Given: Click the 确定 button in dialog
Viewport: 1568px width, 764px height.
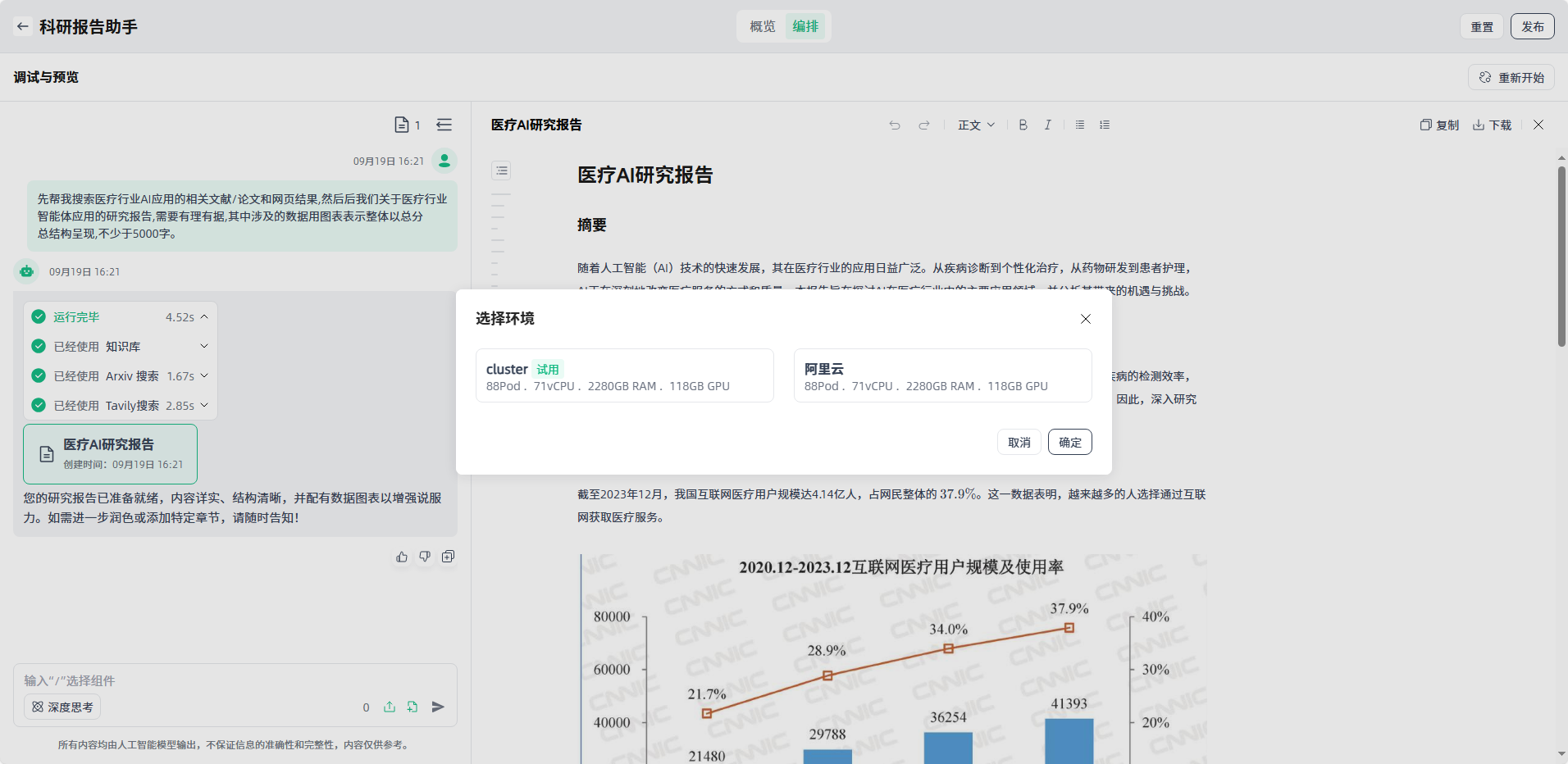Looking at the screenshot, I should (x=1069, y=443).
